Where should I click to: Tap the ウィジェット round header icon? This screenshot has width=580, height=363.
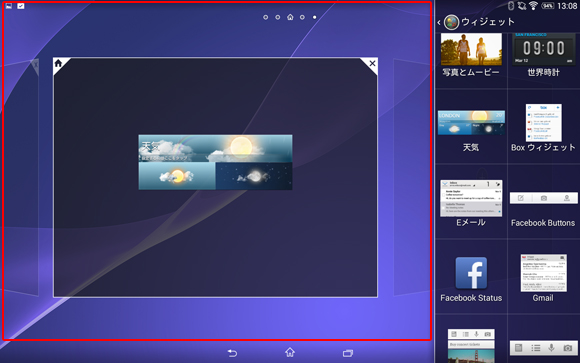(451, 23)
